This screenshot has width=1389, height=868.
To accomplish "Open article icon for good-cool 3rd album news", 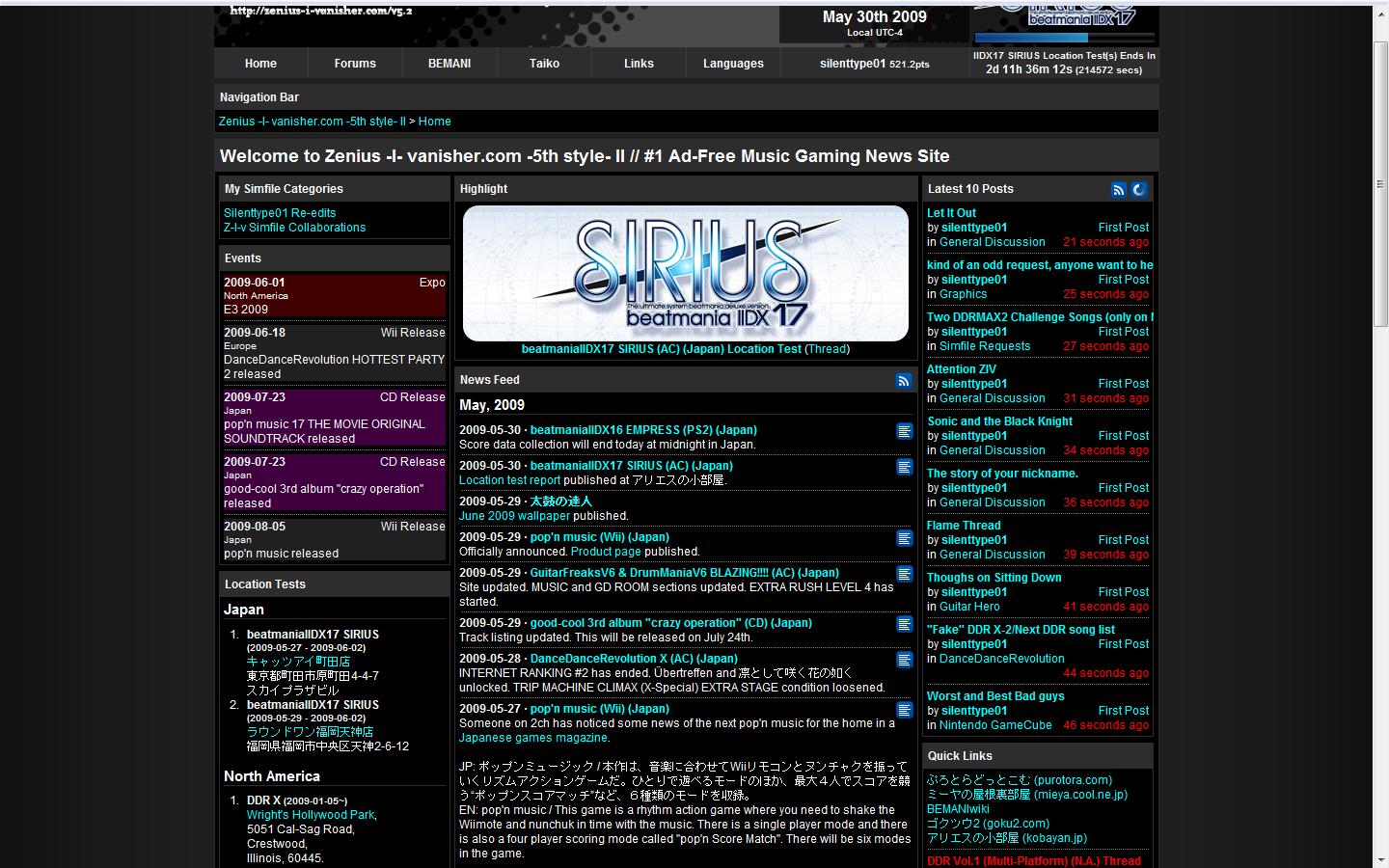I will tap(905, 624).
